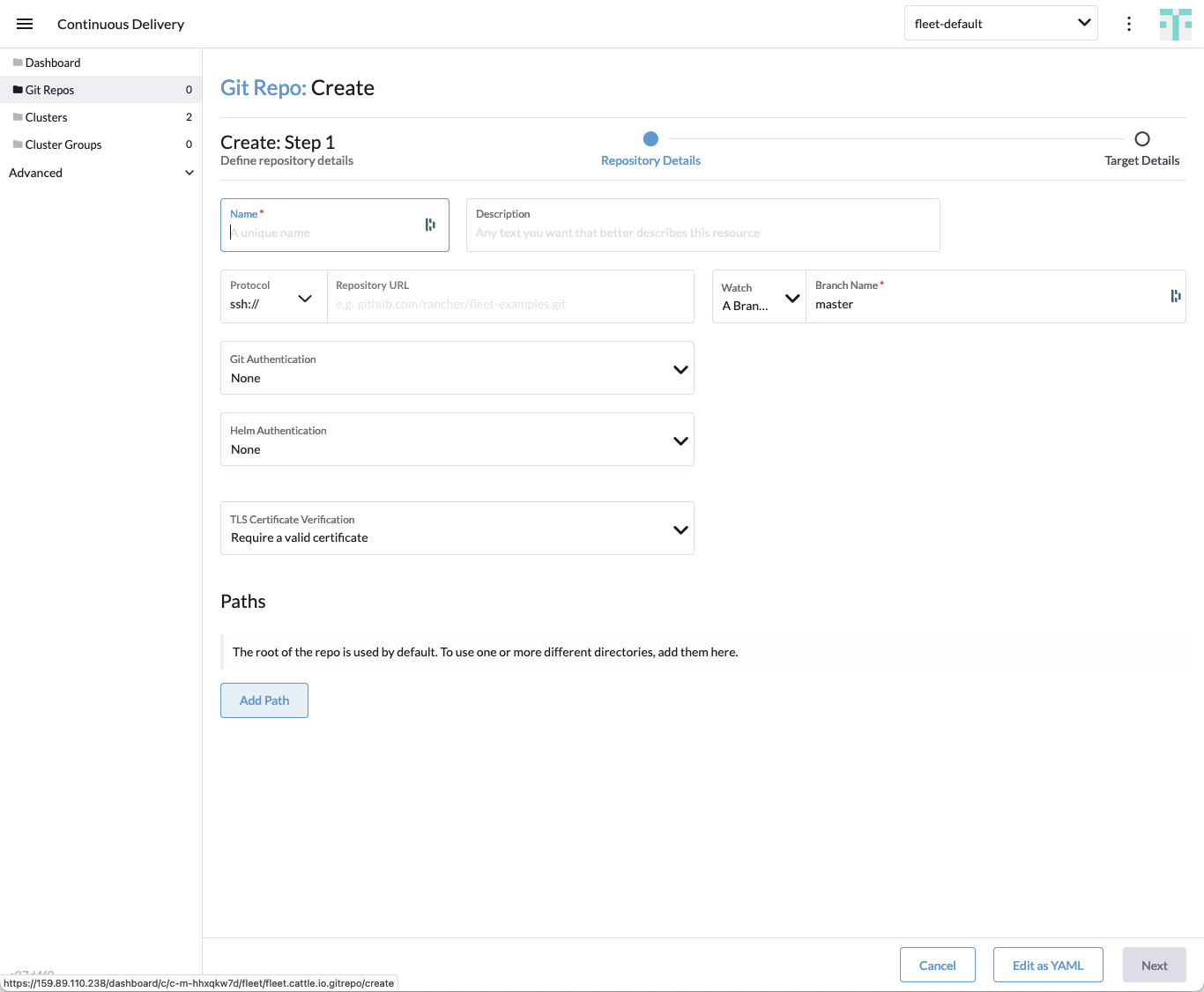Focus the Repository URL input field

[511, 296]
